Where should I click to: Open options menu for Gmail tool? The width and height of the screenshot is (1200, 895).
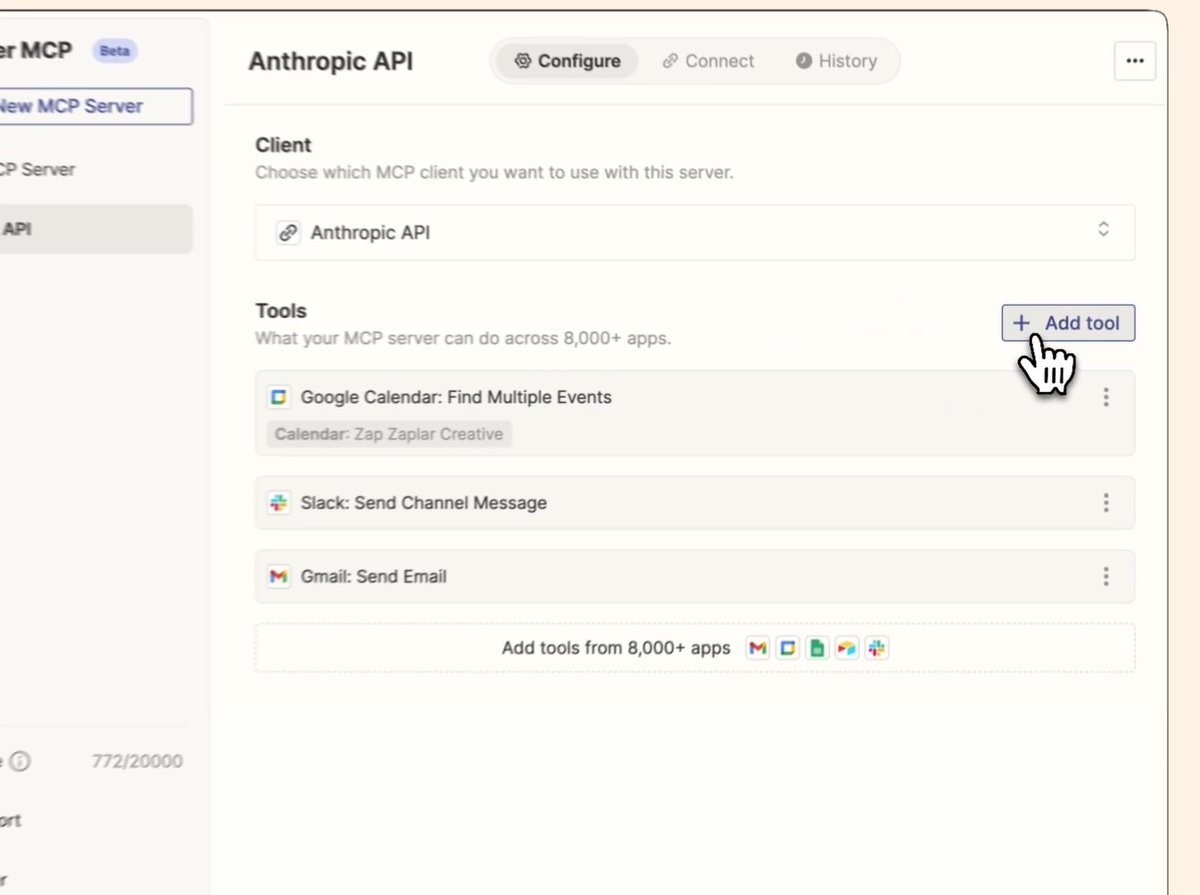click(x=1106, y=576)
